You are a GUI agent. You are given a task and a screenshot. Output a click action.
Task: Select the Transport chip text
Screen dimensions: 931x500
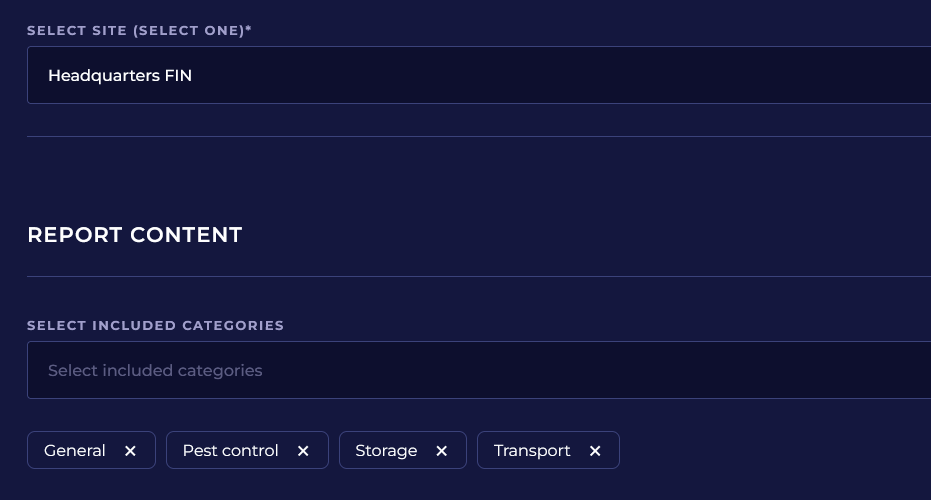click(532, 451)
